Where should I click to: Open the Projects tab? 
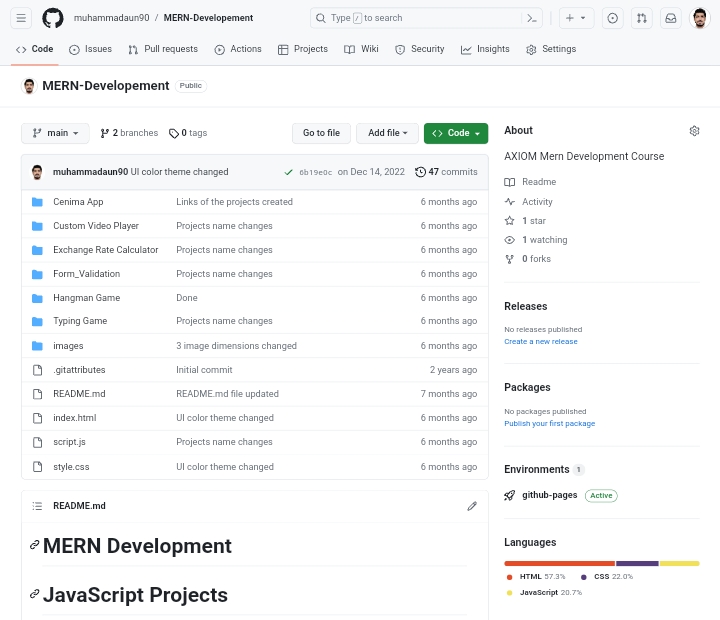click(x=303, y=49)
